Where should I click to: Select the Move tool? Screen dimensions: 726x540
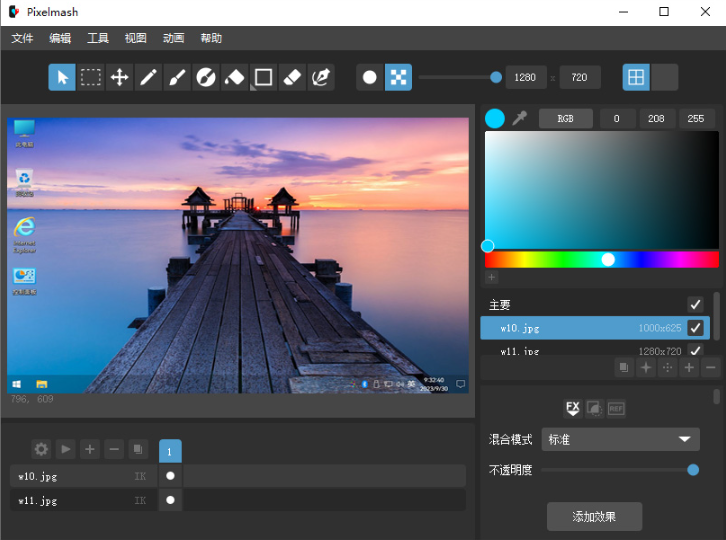119,77
